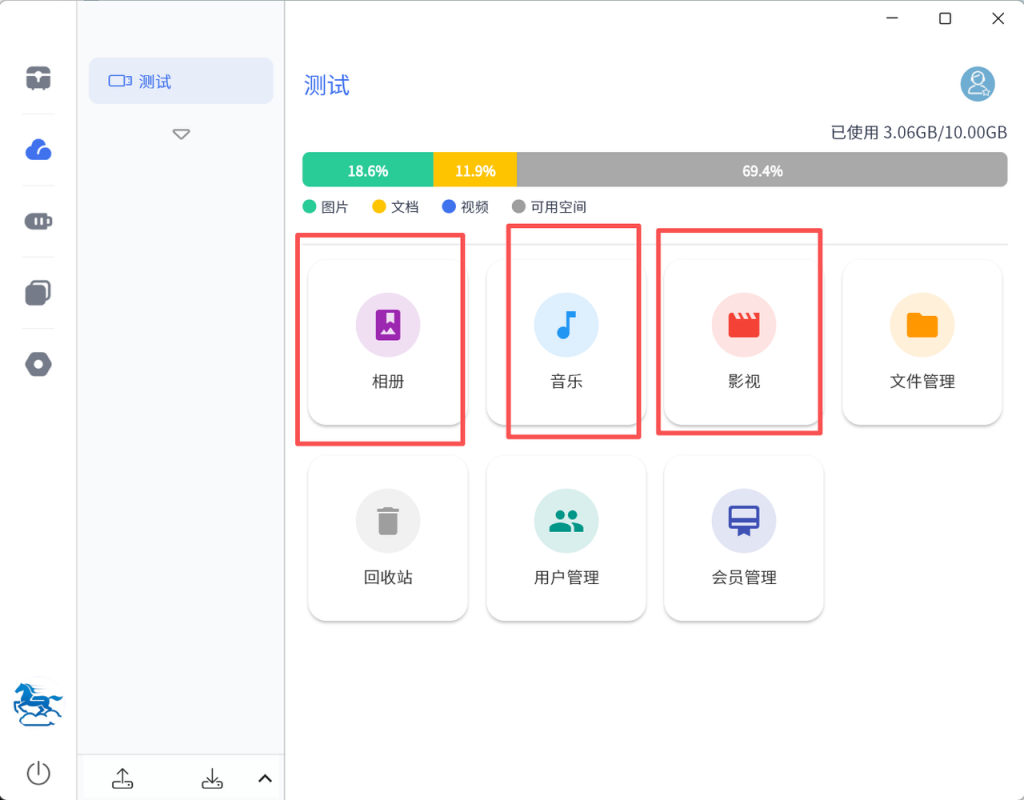The height and width of the screenshot is (800, 1024).
Task: Open the 相册 album tile
Action: tap(387, 342)
